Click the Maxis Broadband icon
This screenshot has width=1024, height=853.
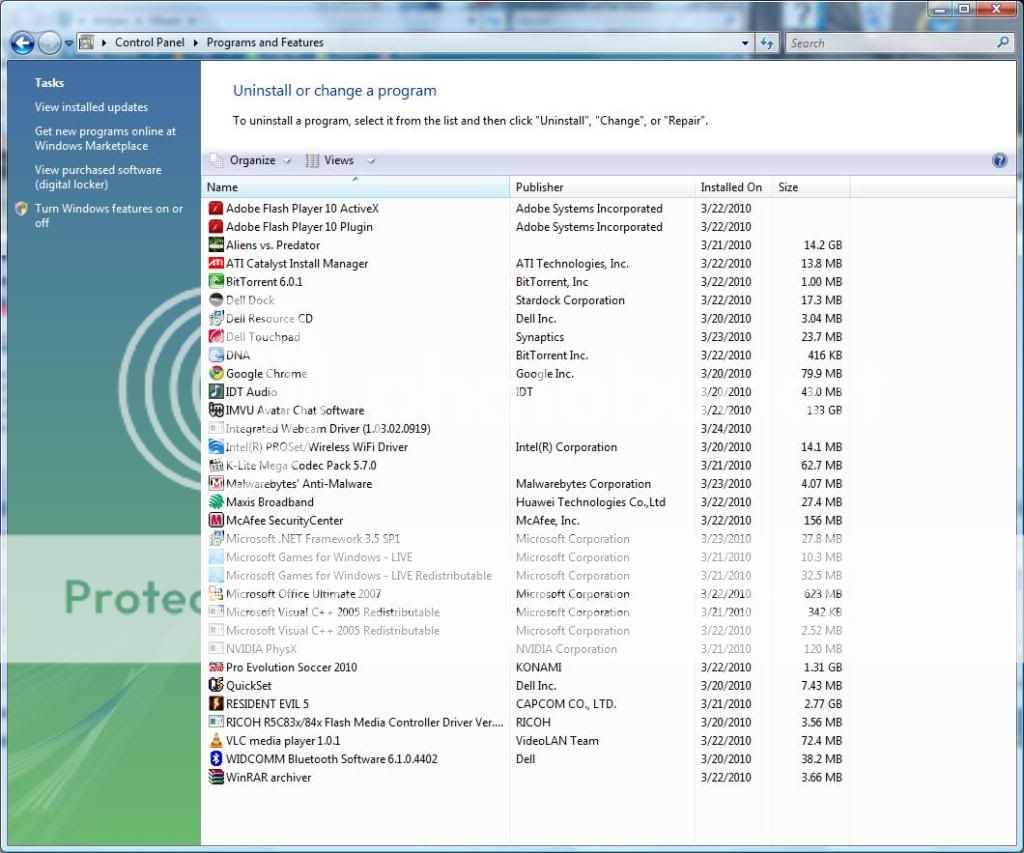[216, 502]
